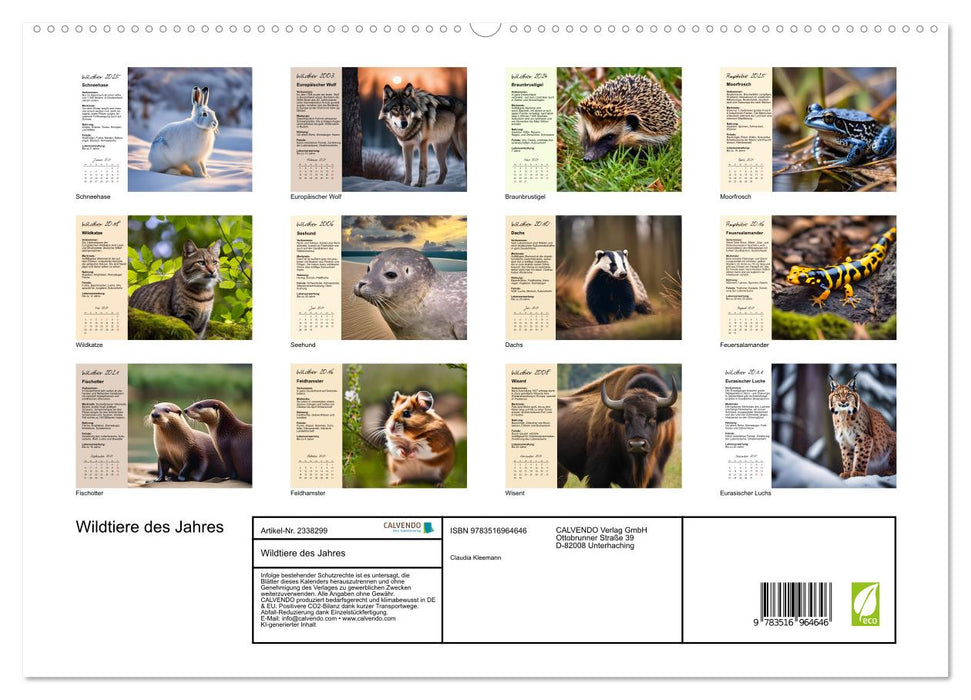Click "D-82008 Unterhaching" text
This screenshot has width=971, height=700.
click(x=594, y=546)
